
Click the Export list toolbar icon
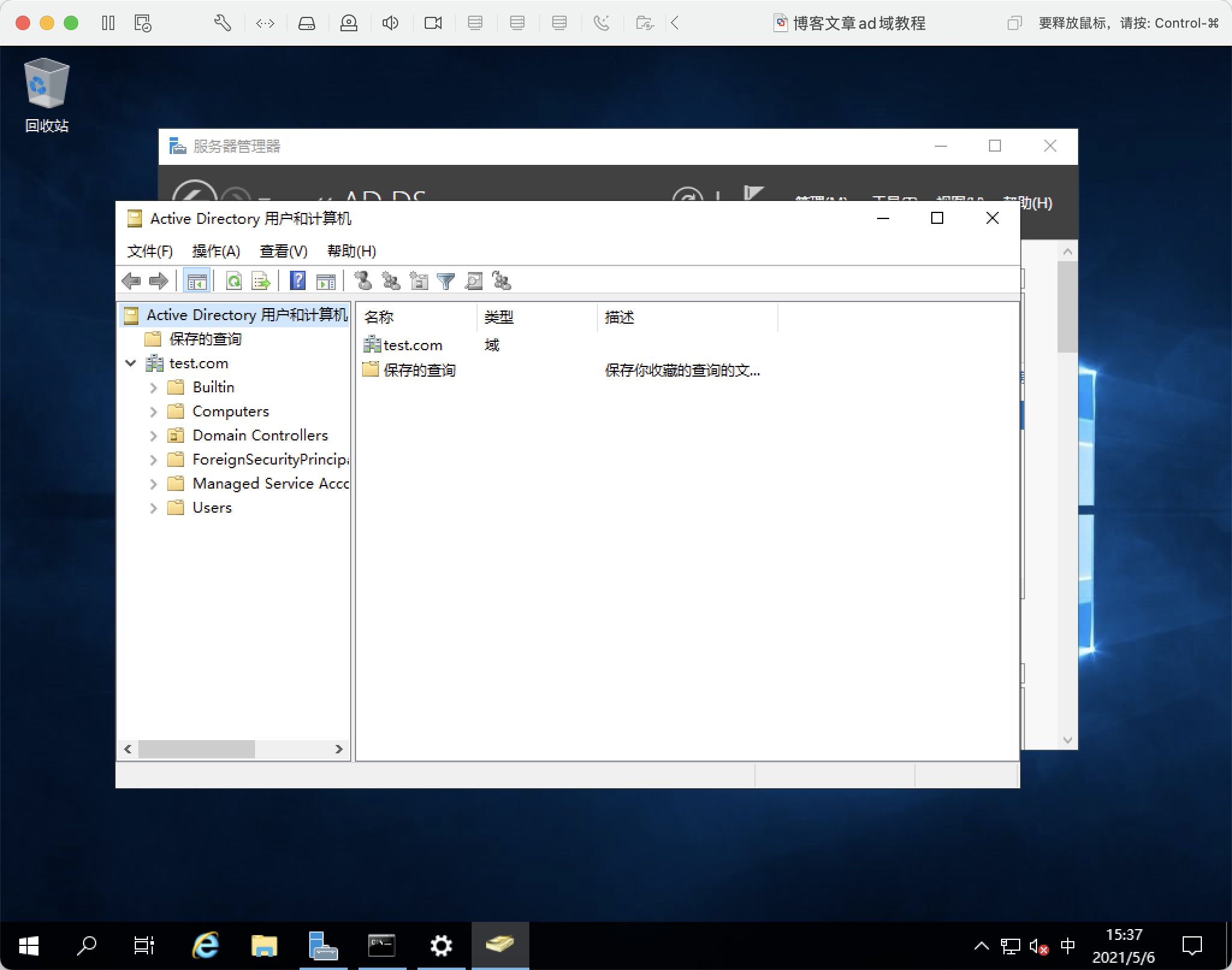(x=261, y=281)
